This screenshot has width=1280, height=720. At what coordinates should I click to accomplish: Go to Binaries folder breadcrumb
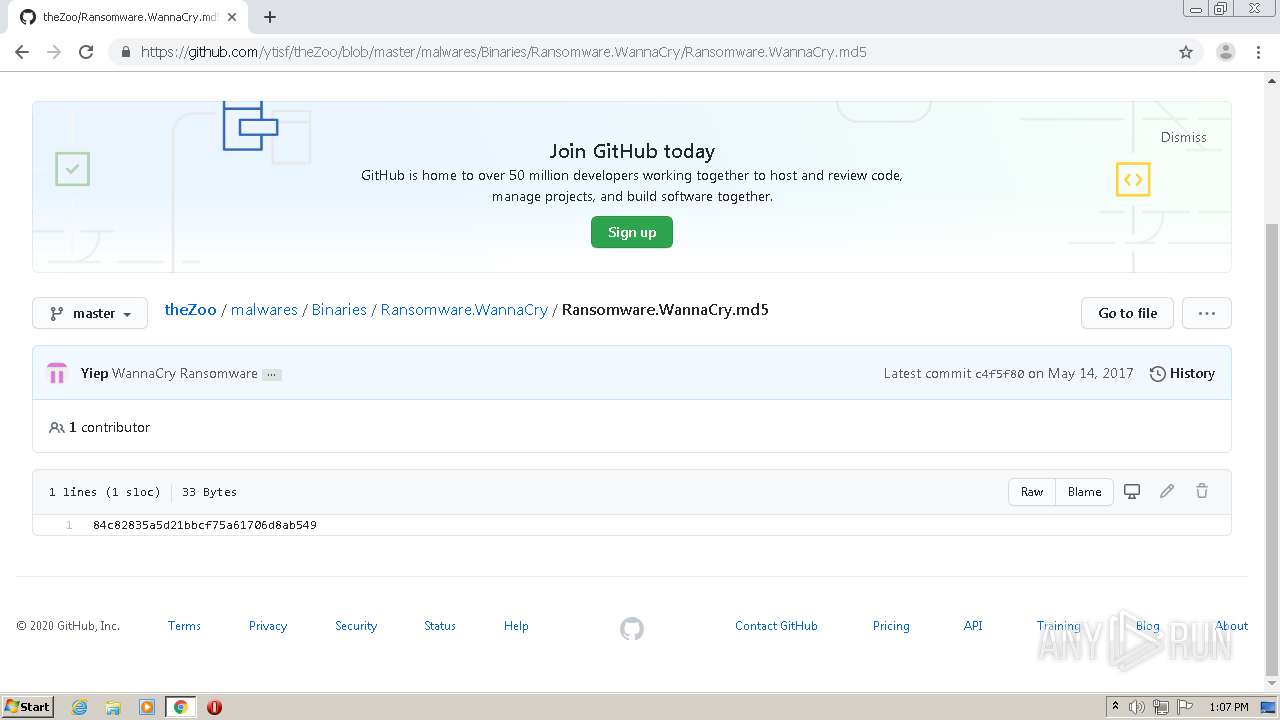(x=339, y=310)
